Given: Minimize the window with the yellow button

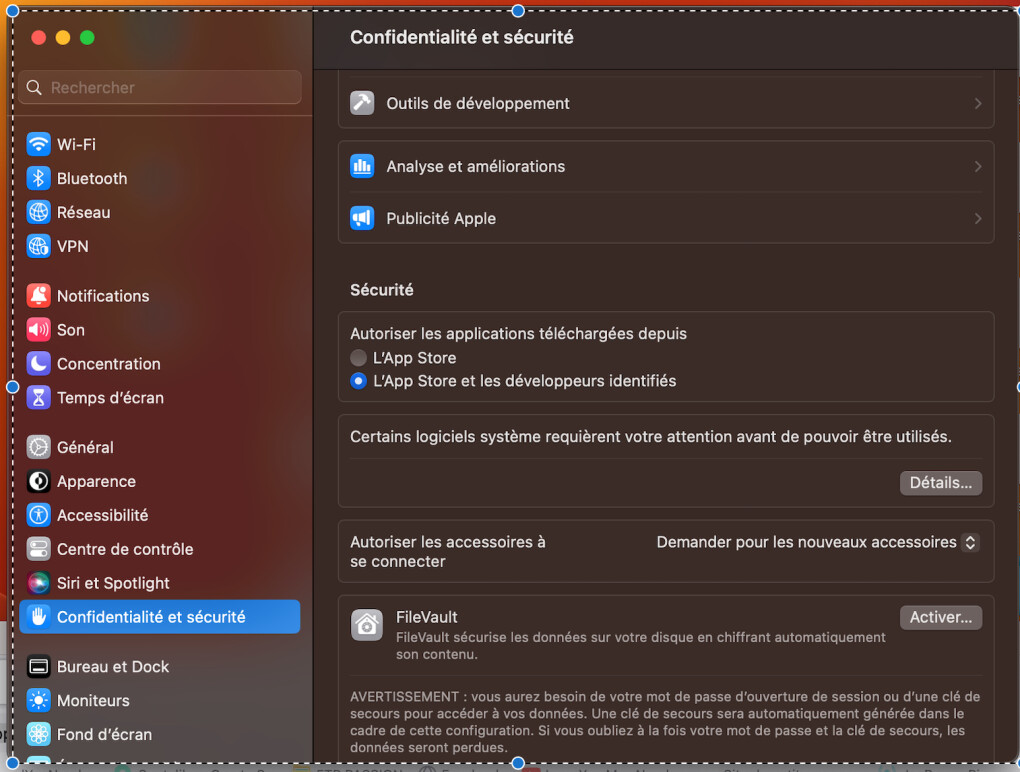Looking at the screenshot, I should point(63,38).
